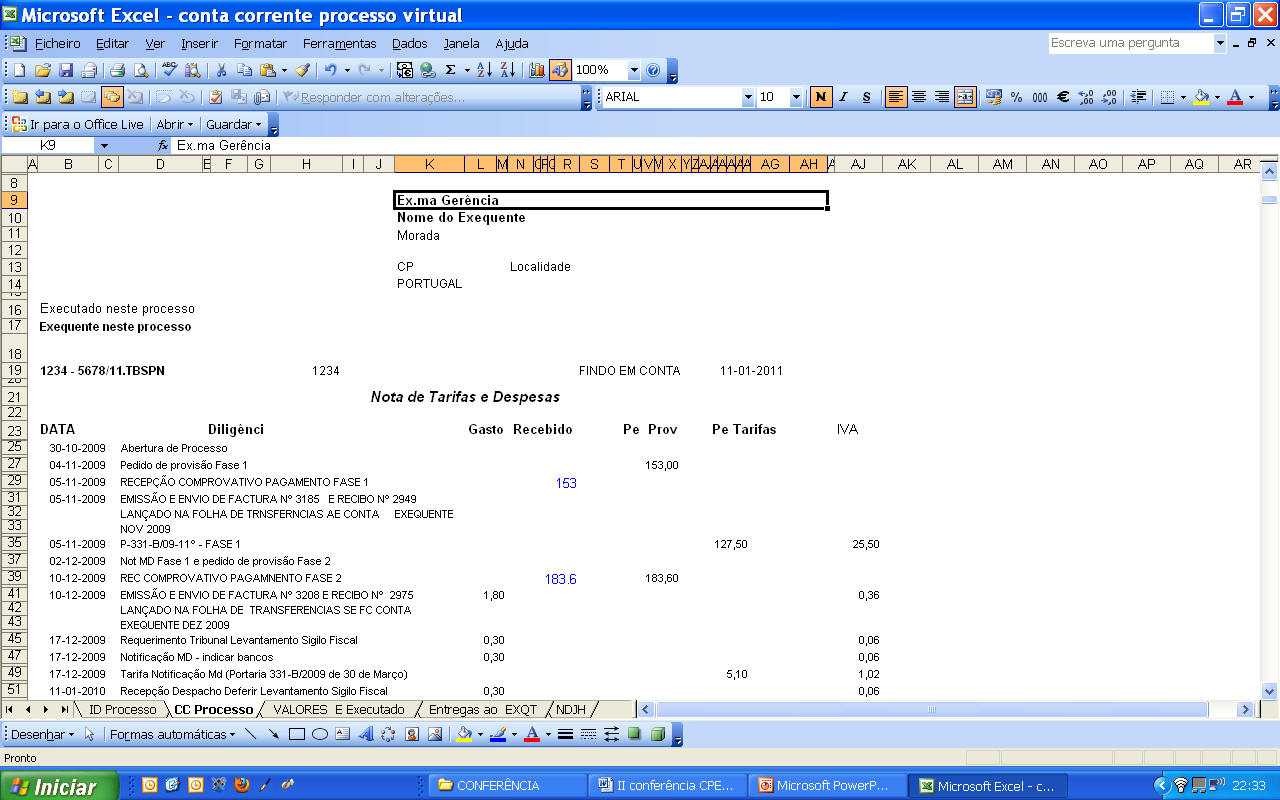Image resolution: width=1280 pixels, height=800 pixels.
Task: Switch to CONFERÊNCIA taskbar window
Action: click(x=508, y=786)
